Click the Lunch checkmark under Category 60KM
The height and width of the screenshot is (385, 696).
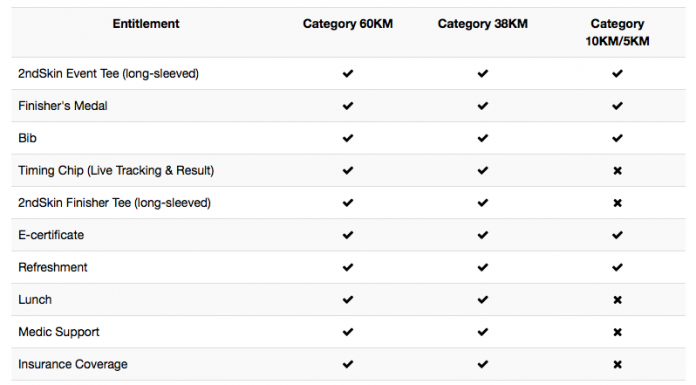348,300
